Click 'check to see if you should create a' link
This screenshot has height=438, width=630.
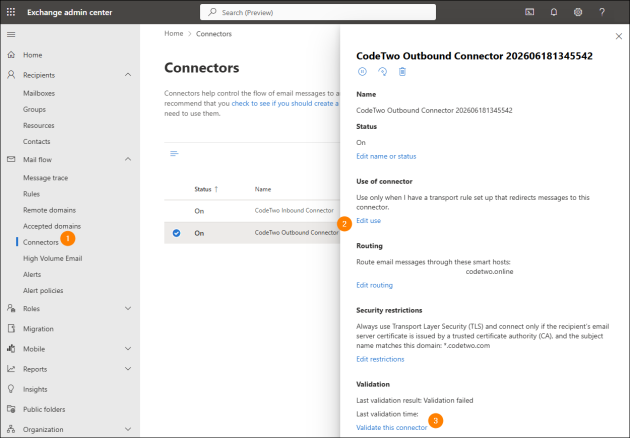tap(285, 103)
